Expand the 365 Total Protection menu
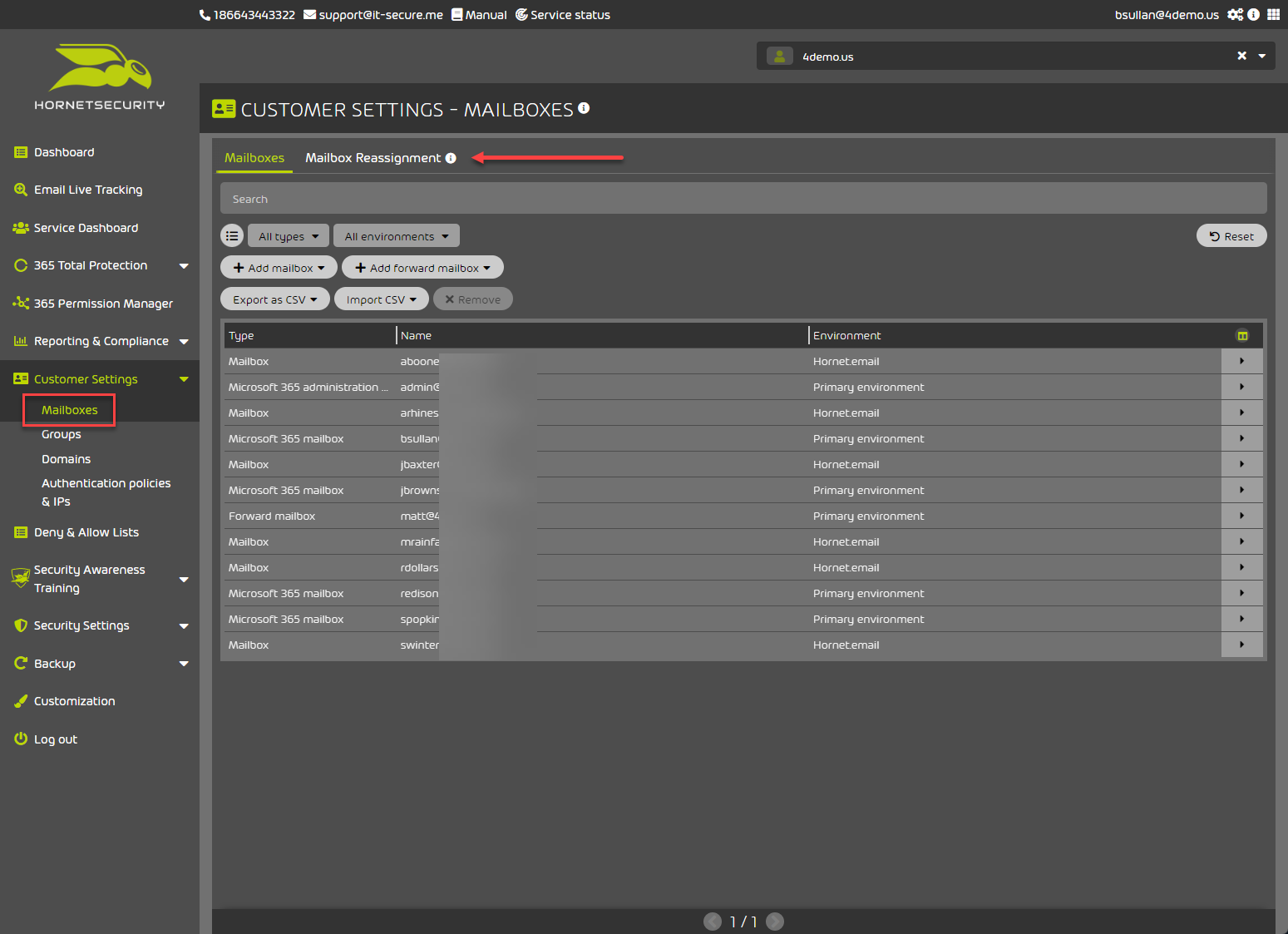Screen dimensions: 1288x934 (184, 266)
